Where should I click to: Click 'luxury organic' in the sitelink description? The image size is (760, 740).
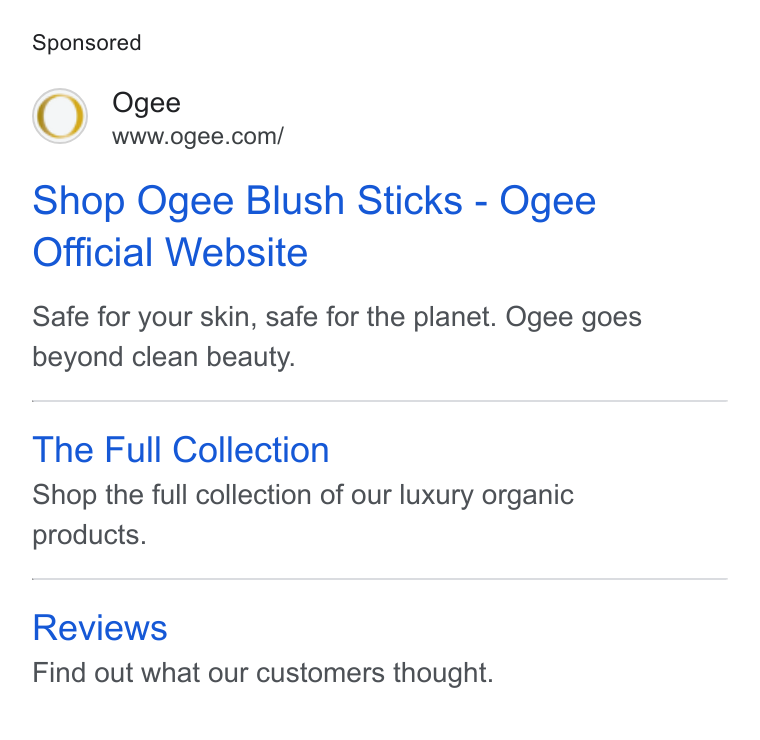click(x=487, y=496)
